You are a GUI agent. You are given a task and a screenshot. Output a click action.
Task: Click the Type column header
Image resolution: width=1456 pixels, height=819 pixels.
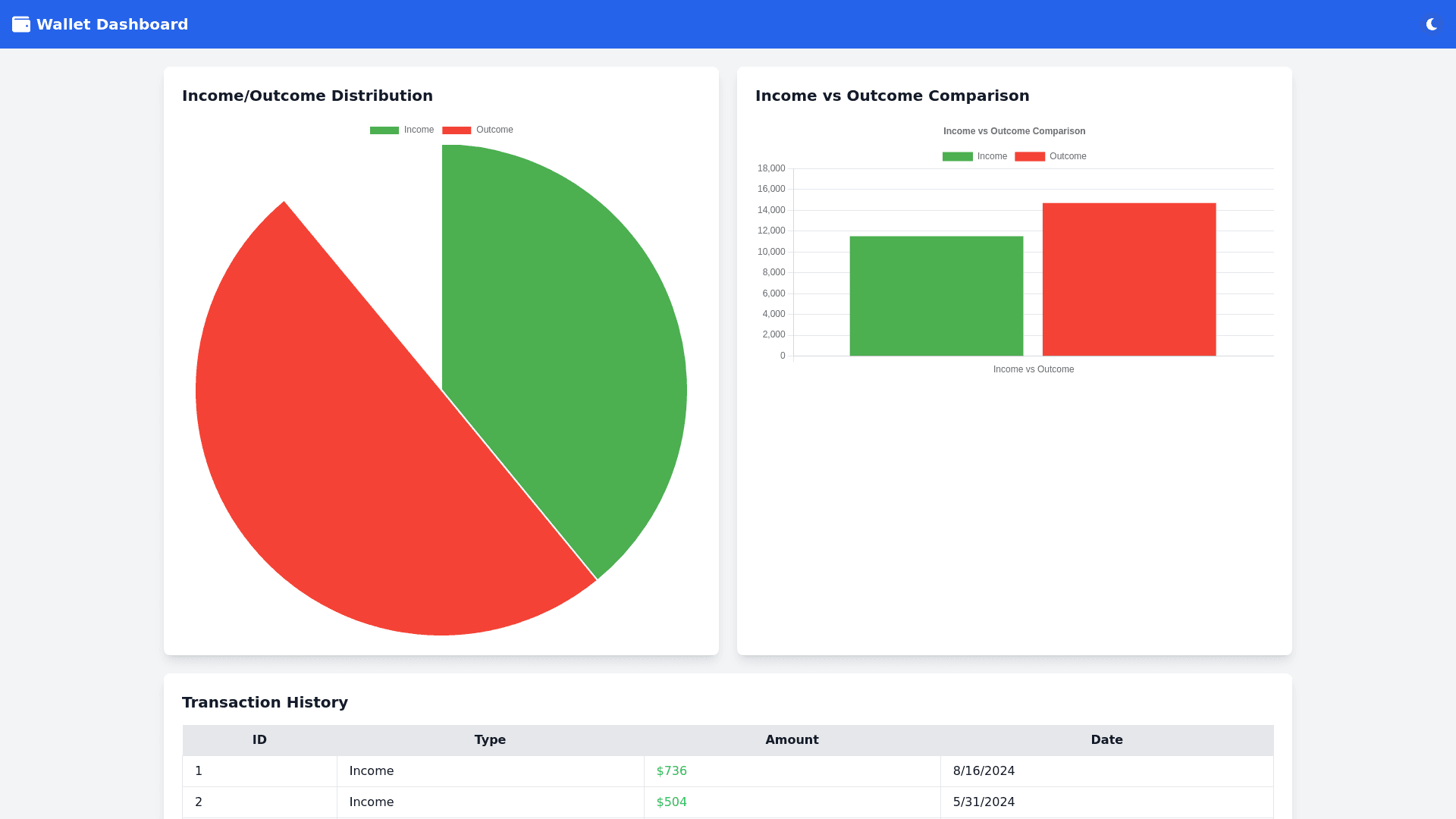click(x=490, y=740)
